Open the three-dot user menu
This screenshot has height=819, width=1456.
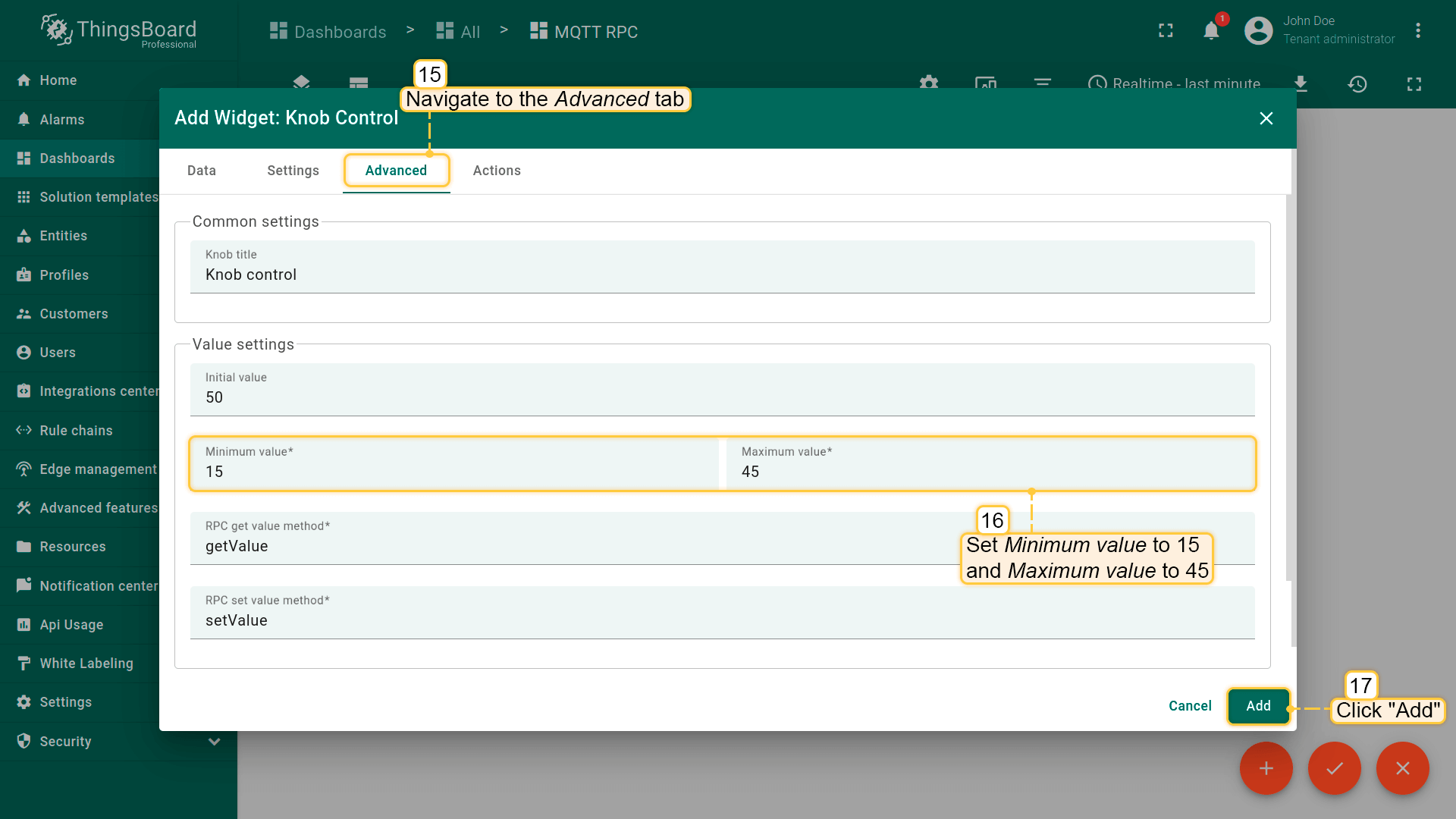coord(1417,31)
